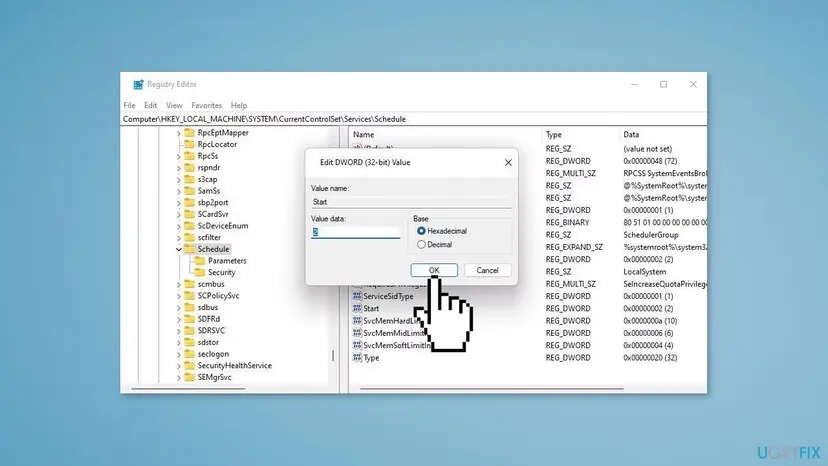Click the SDFRd folder icon
828x466 pixels.
pos(189,319)
